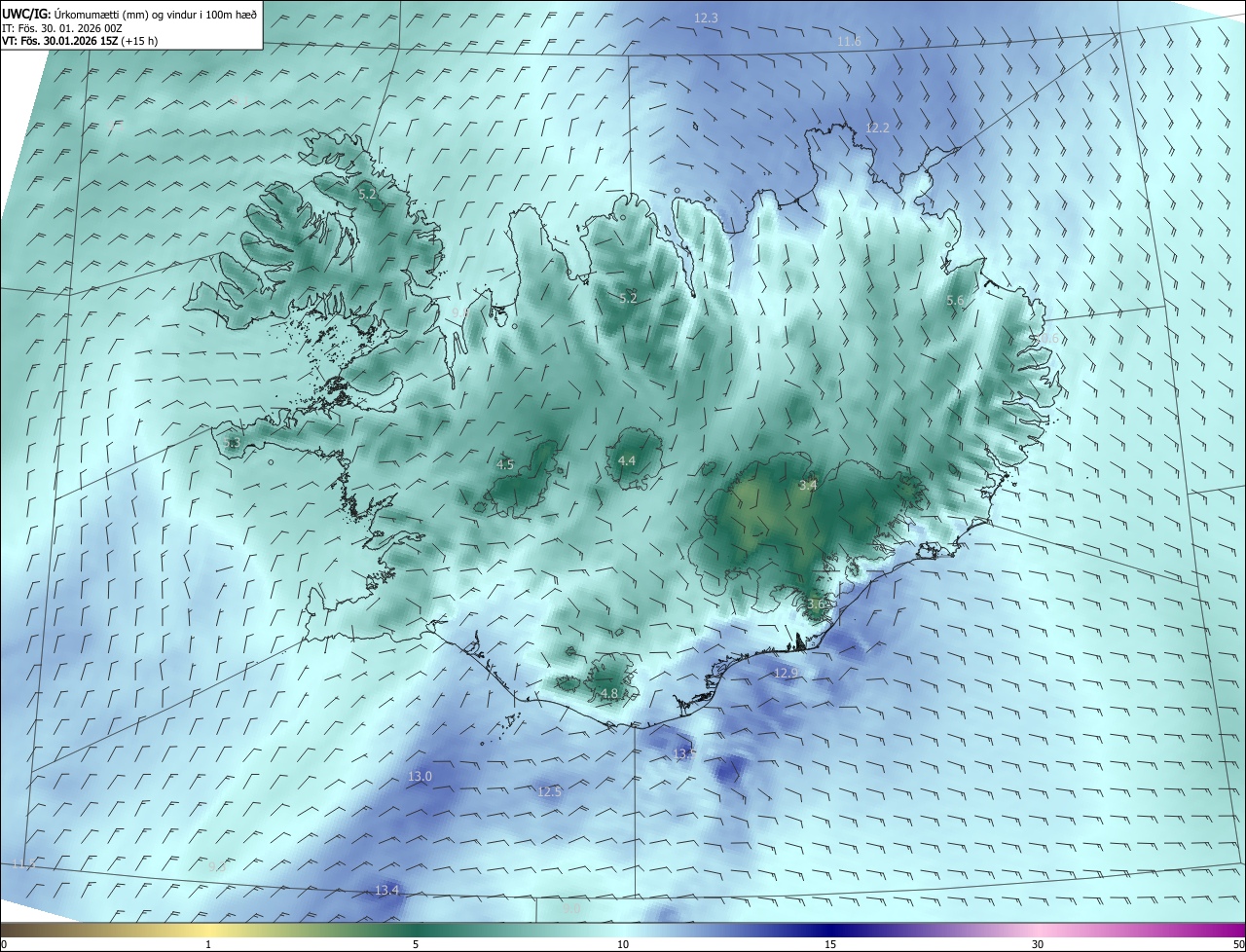Select the valid time line 'VT: Fös. 30.01.2026 15Z'
1246x952 pixels.
tap(59, 42)
